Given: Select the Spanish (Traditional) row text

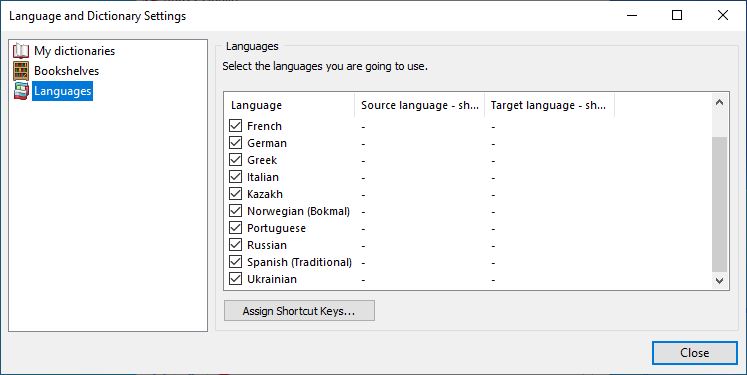Looking at the screenshot, I should click(x=300, y=262).
